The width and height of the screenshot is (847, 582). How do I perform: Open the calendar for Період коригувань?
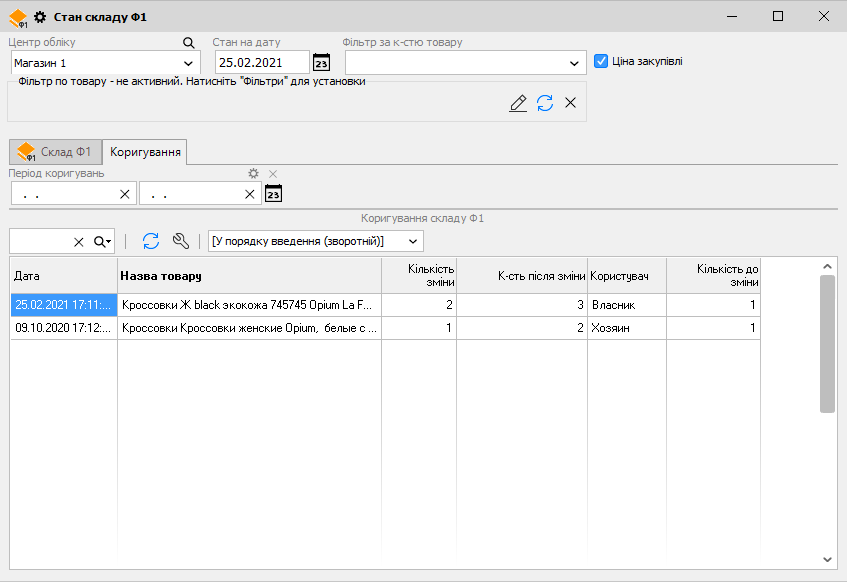point(273,194)
